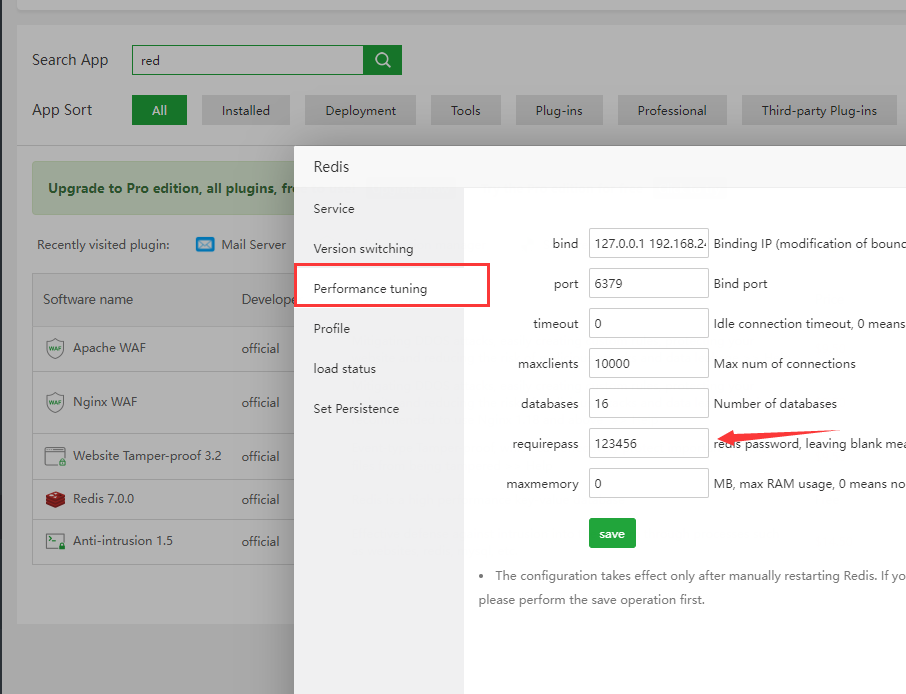Edit the maxclients input field
Screen dimensions: 906x694
pyautogui.click(x=648, y=363)
